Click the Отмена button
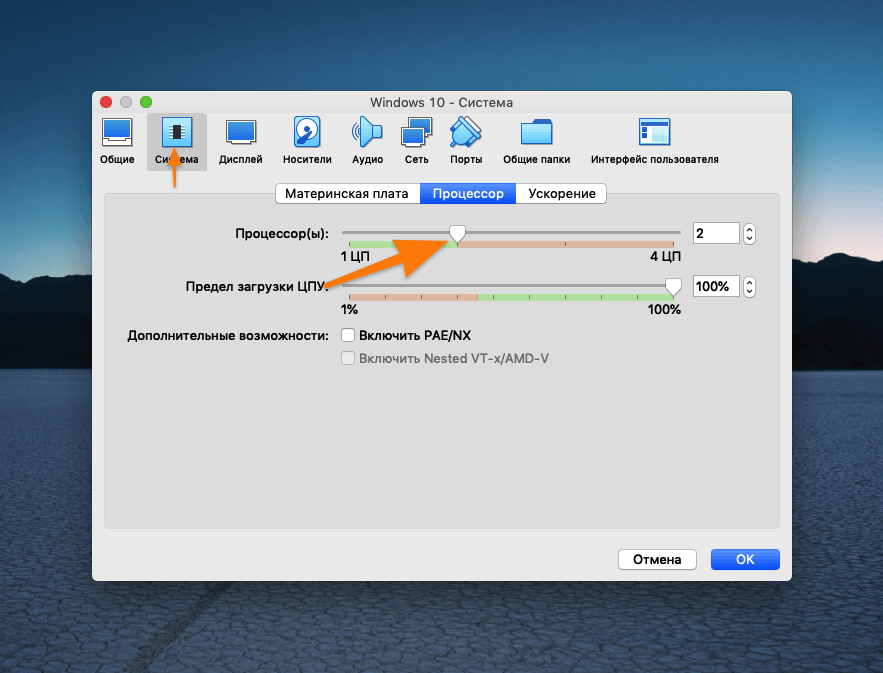This screenshot has width=883, height=673. point(657,559)
